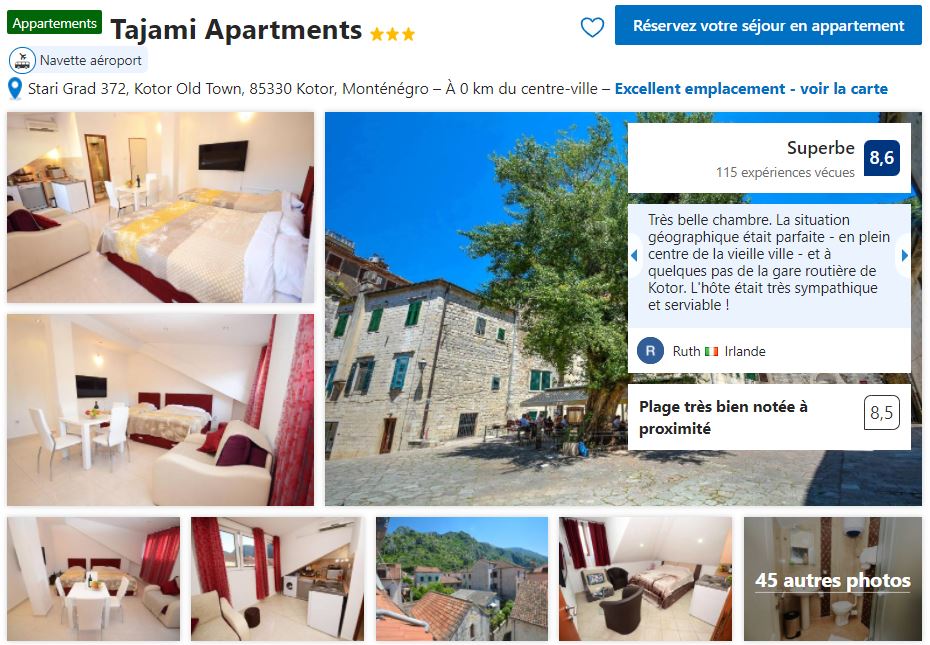930x645 pixels.
Task: Click the 8,5 beach score badge
Action: tap(881, 412)
